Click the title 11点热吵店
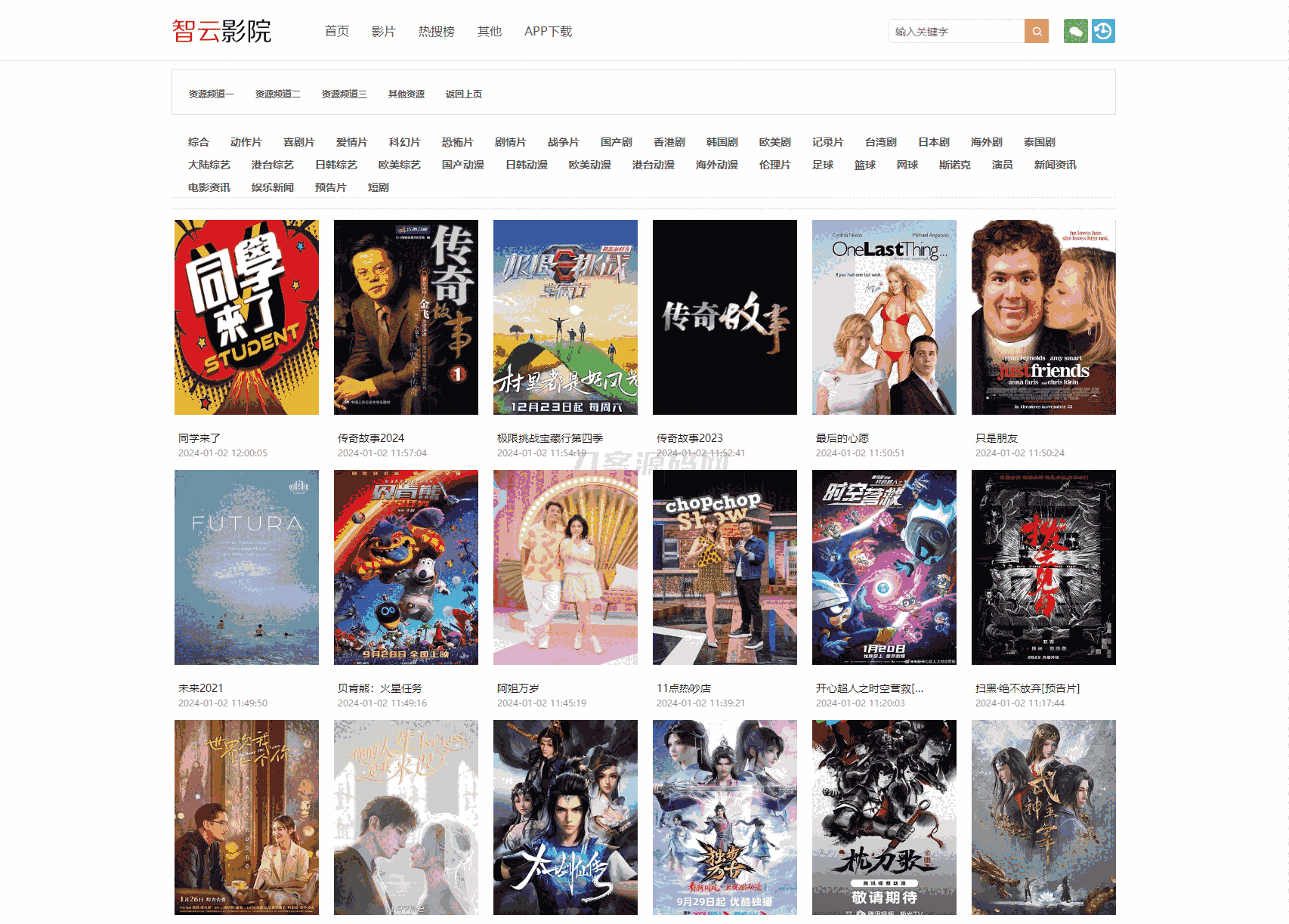Screen dimensions: 1289x924 pos(684,688)
